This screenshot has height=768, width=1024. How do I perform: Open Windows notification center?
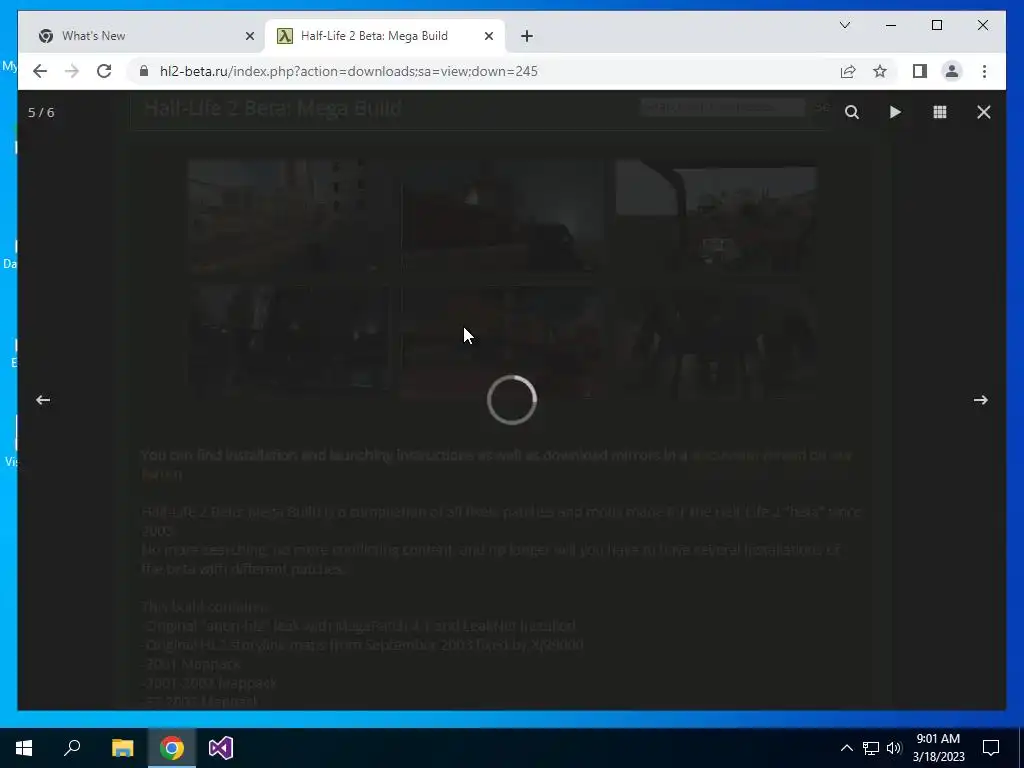991,748
